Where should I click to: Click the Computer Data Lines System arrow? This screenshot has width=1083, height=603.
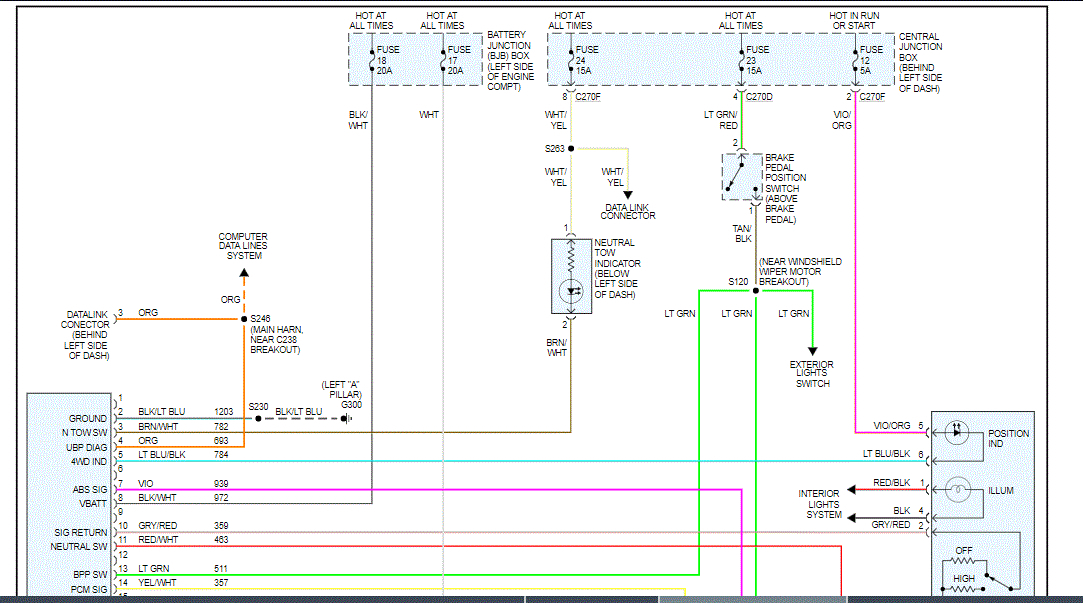point(244,271)
